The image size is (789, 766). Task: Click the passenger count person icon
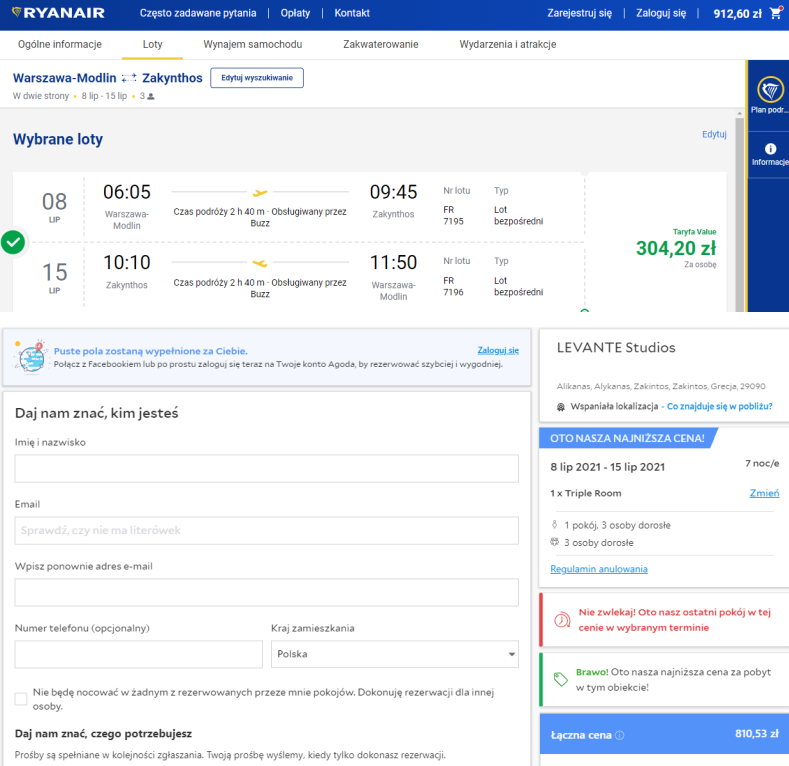tap(150, 96)
